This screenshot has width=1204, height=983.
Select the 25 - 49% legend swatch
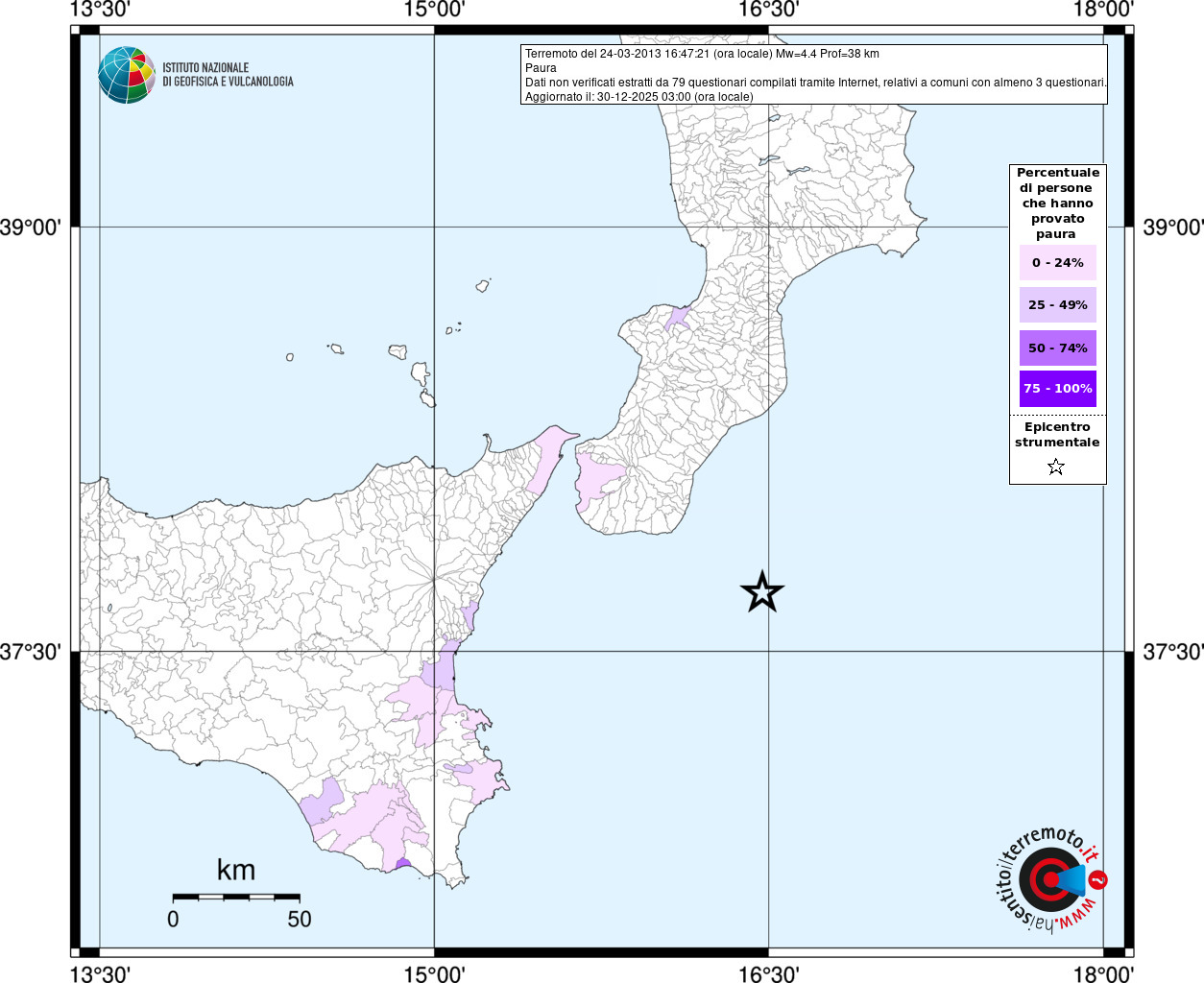point(1057,304)
